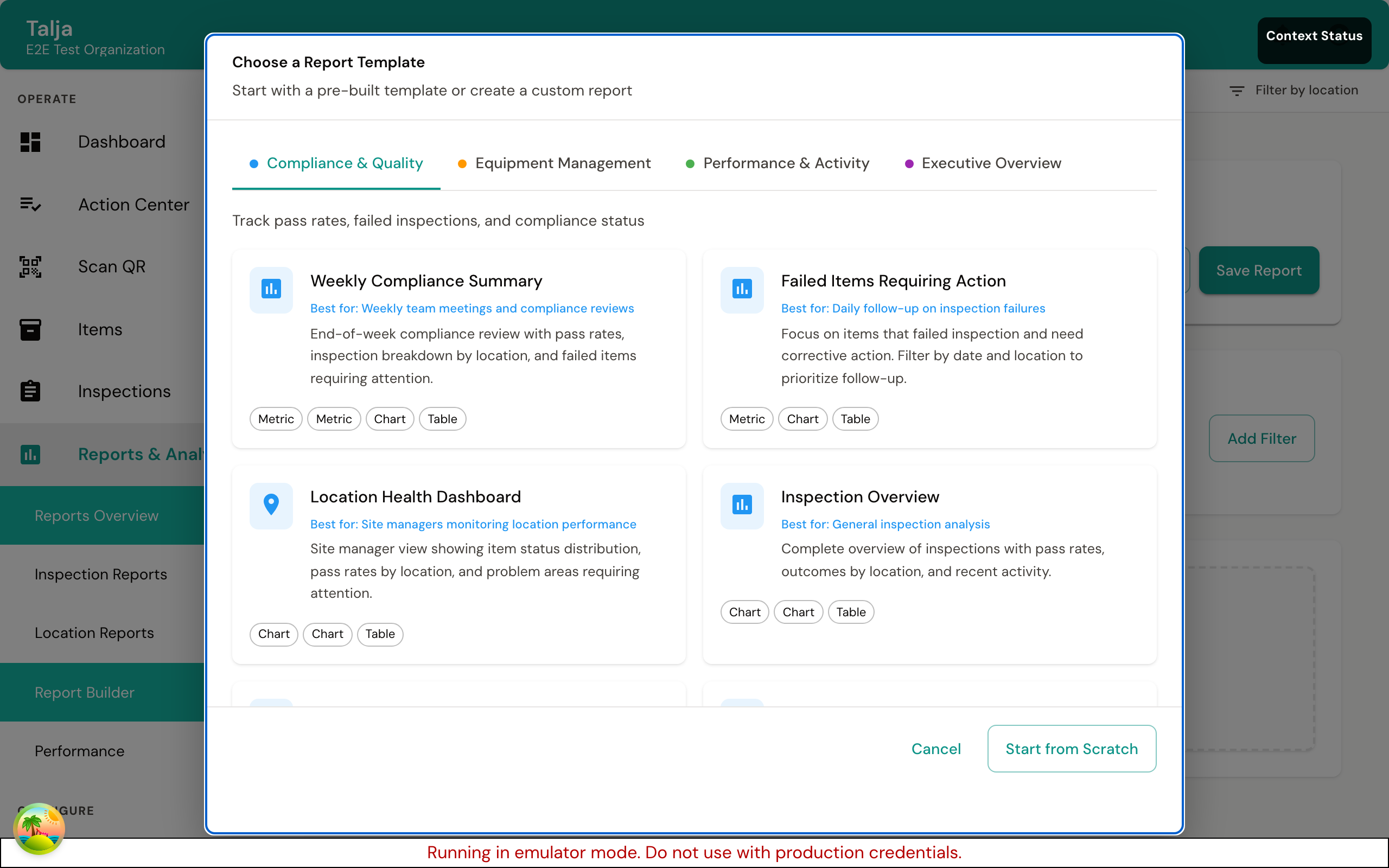The width and height of the screenshot is (1389, 868).
Task: Click Filter by location text
Action: point(1307,90)
